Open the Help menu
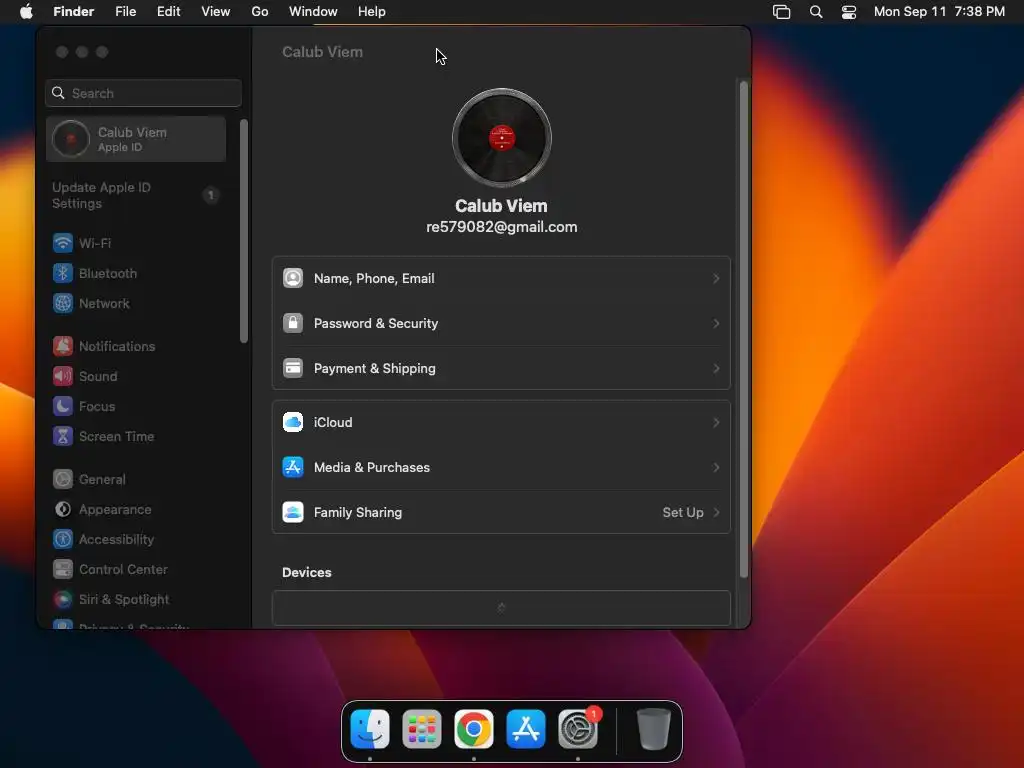Viewport: 1024px width, 768px height. [x=372, y=12]
